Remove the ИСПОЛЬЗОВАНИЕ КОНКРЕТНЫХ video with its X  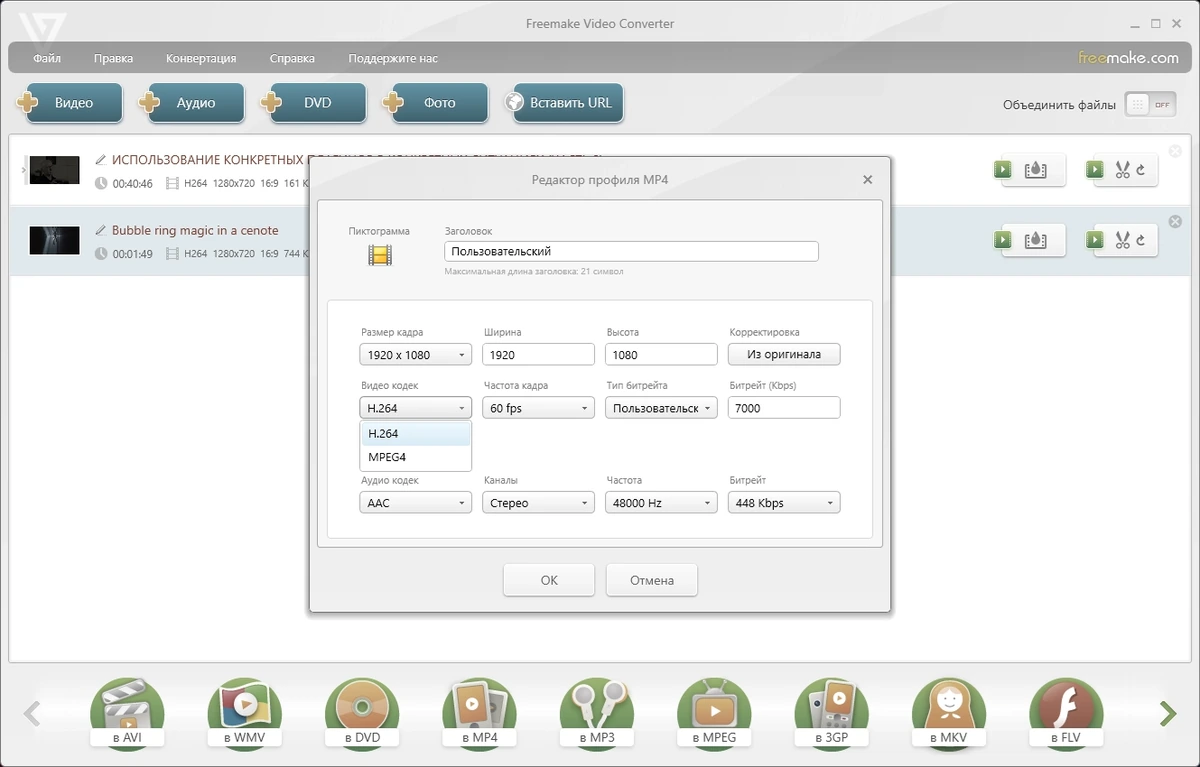coord(1175,152)
